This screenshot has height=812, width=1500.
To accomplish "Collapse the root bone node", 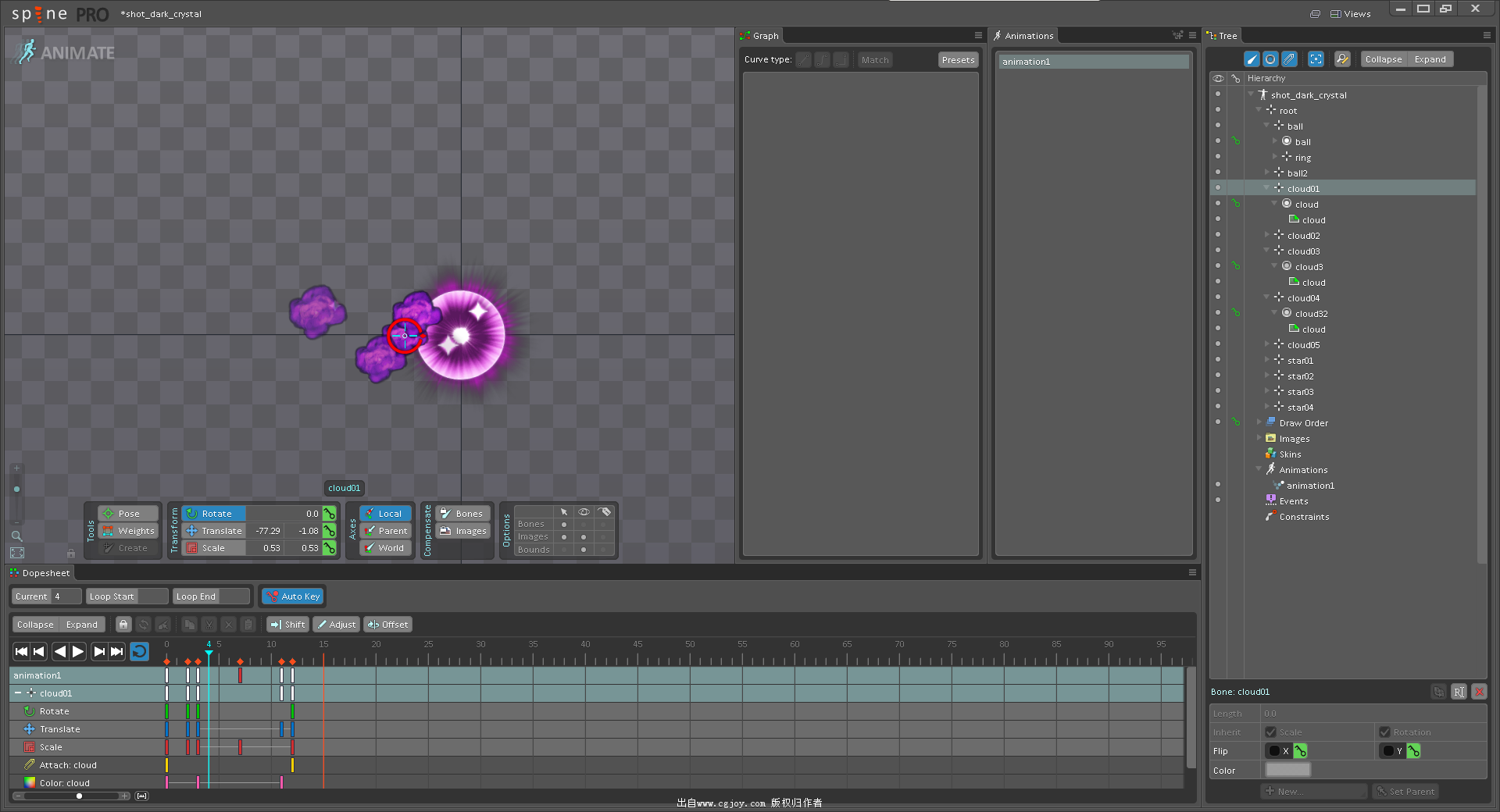I will point(1259,110).
